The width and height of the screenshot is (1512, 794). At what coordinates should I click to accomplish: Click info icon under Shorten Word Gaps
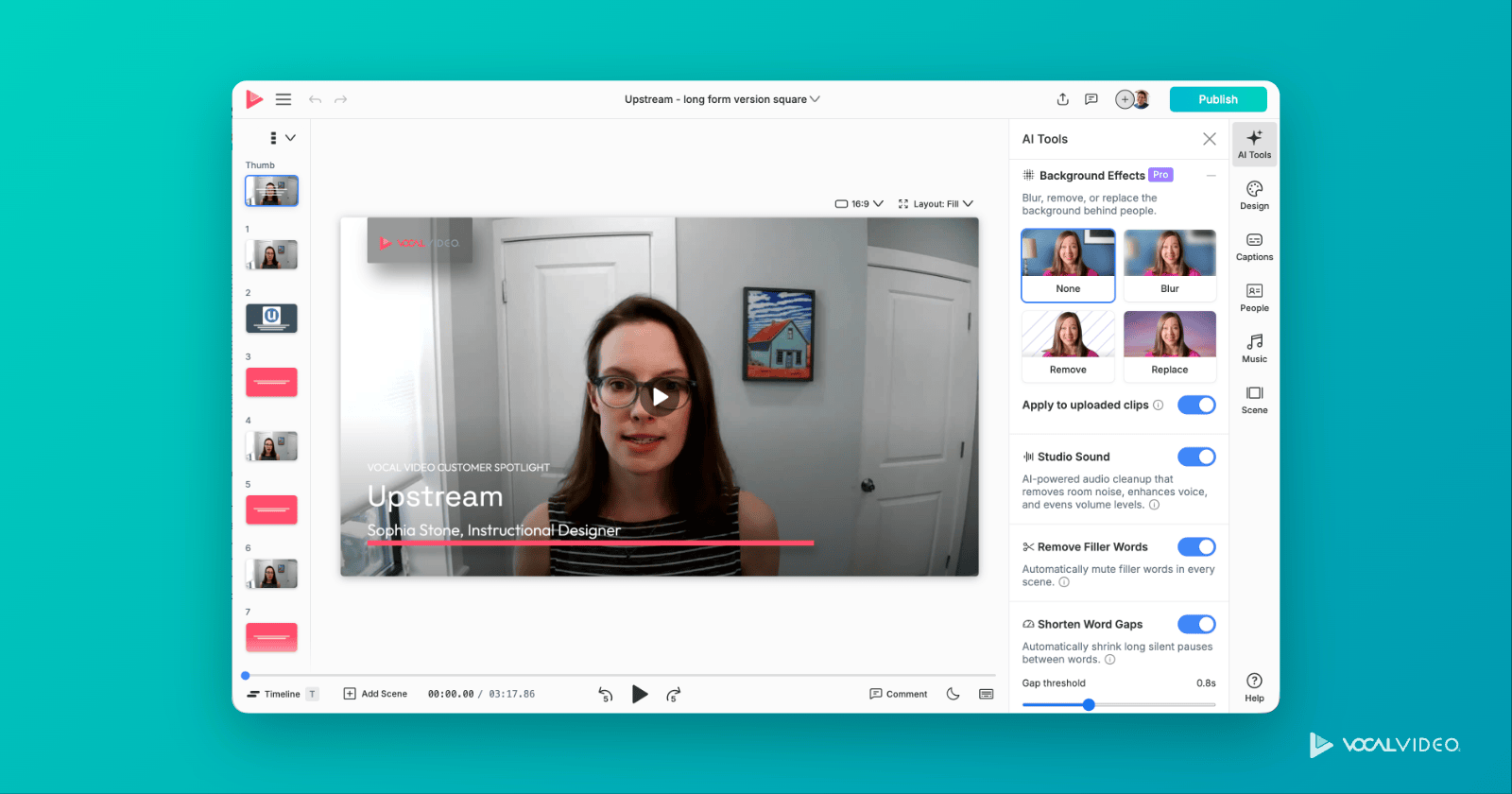1110,660
